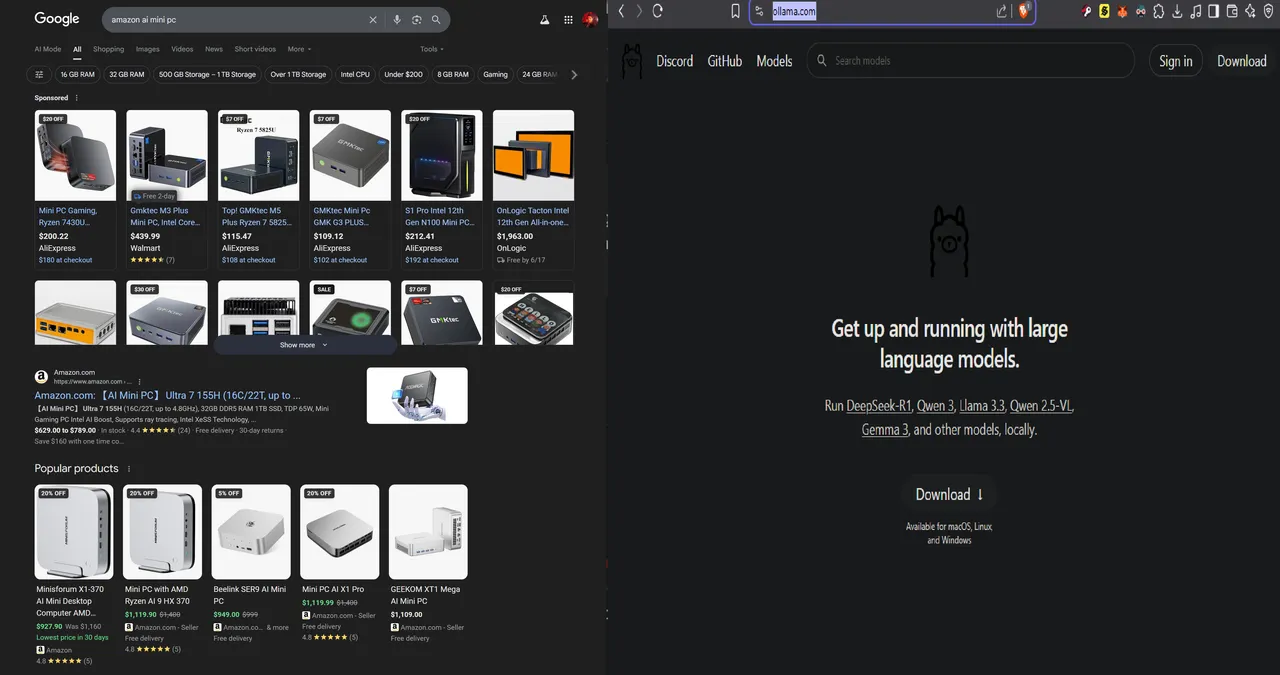Switch to Short videos tab

pos(255,49)
